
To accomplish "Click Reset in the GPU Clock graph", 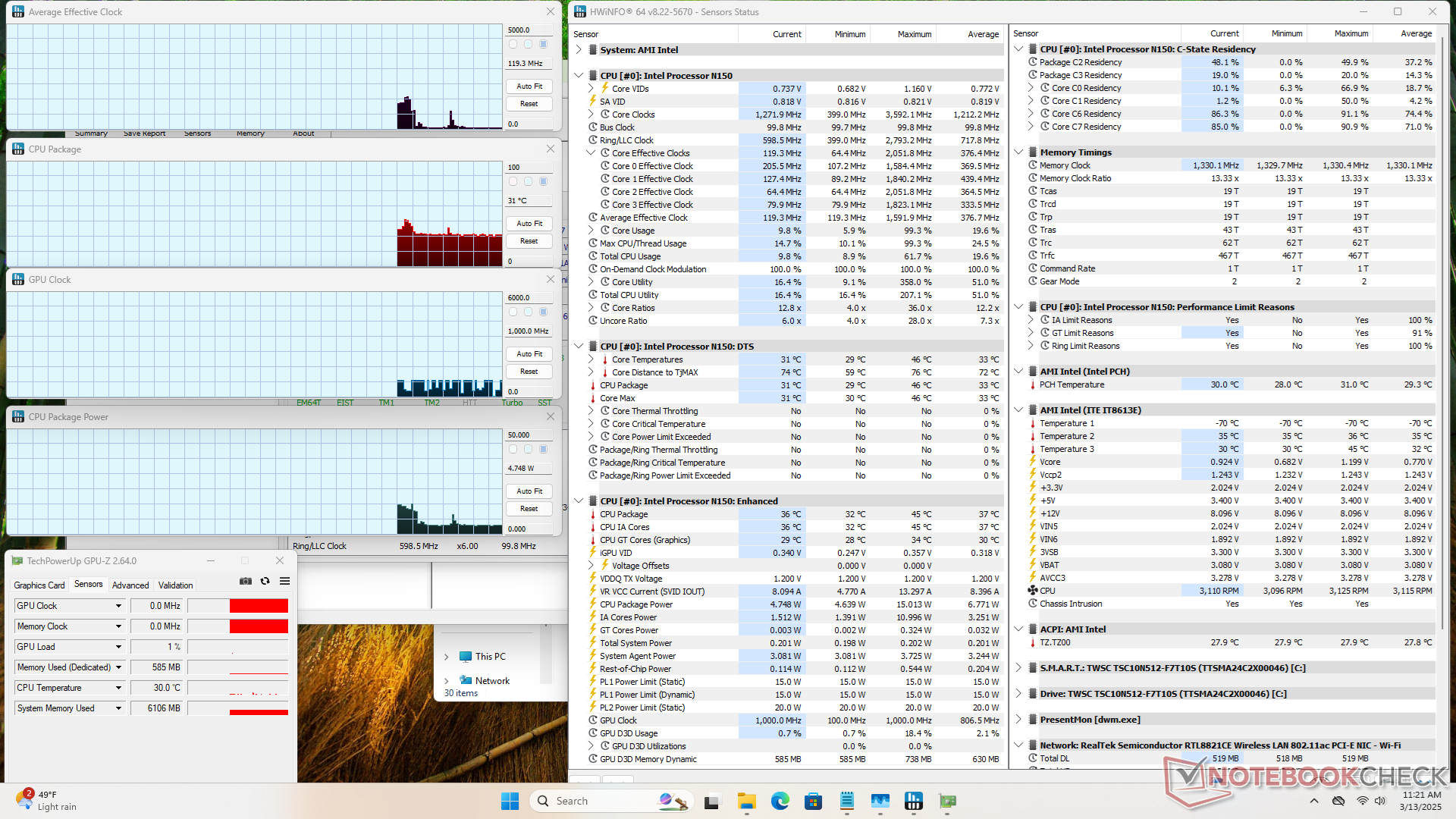I will [x=529, y=372].
